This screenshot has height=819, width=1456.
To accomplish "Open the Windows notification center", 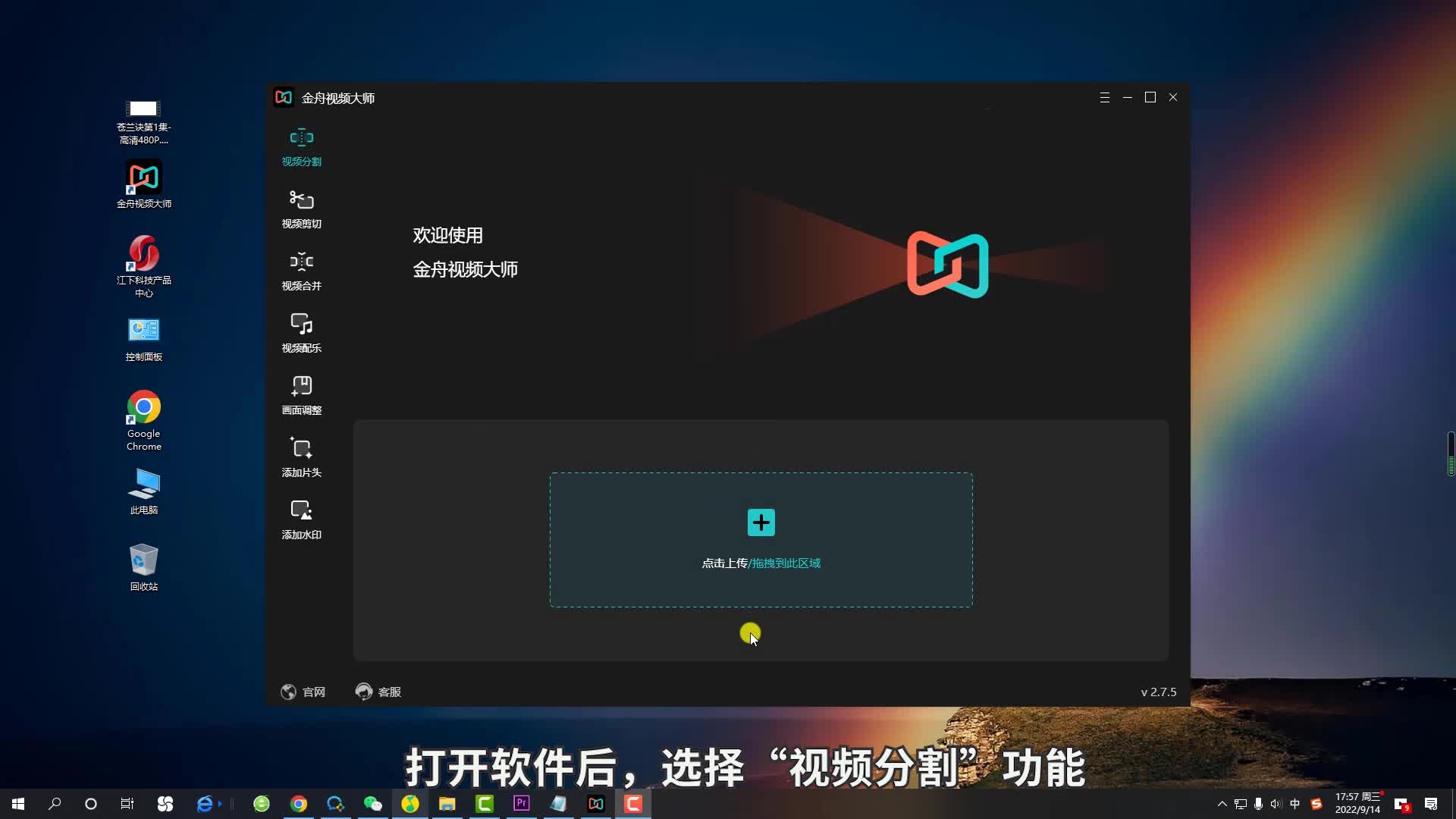I will pyautogui.click(x=1431, y=804).
